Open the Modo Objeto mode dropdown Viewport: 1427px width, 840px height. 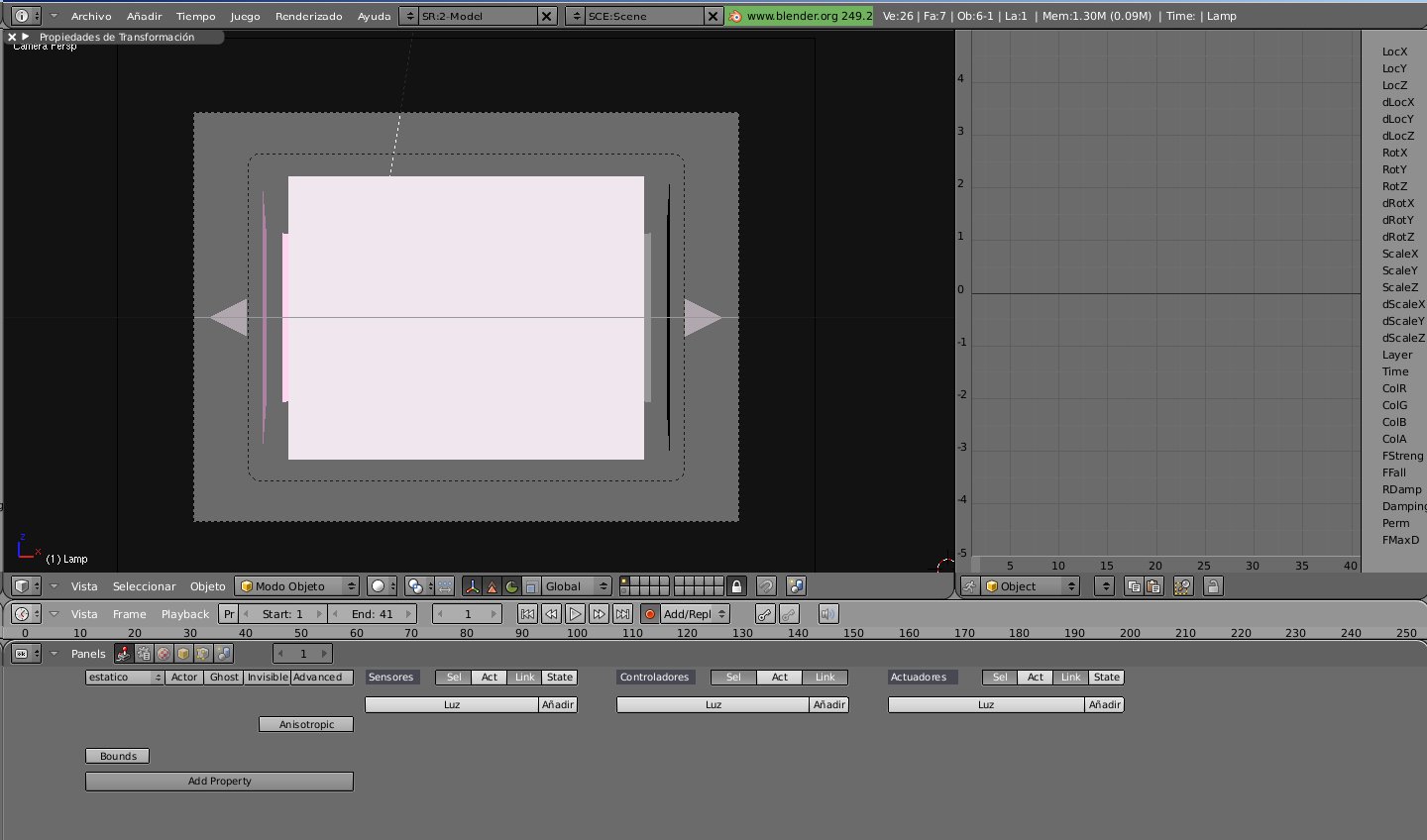297,586
